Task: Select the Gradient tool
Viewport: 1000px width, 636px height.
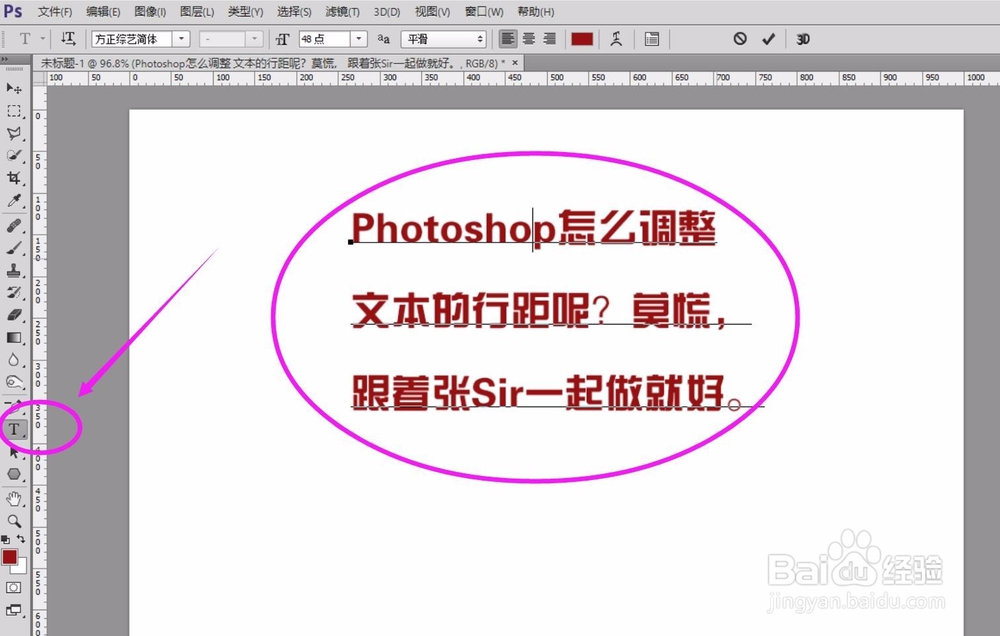Action: coord(14,337)
